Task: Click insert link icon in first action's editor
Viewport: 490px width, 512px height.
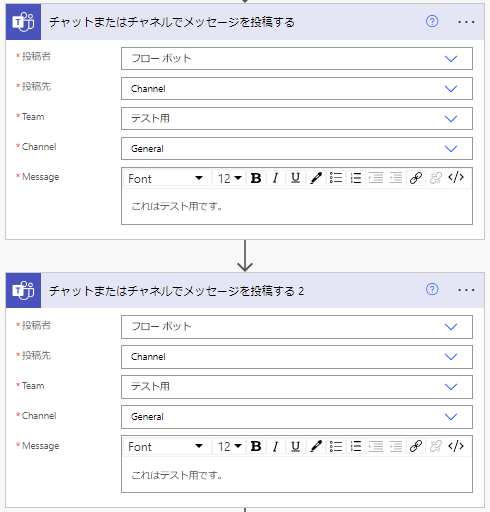Action: pos(416,178)
